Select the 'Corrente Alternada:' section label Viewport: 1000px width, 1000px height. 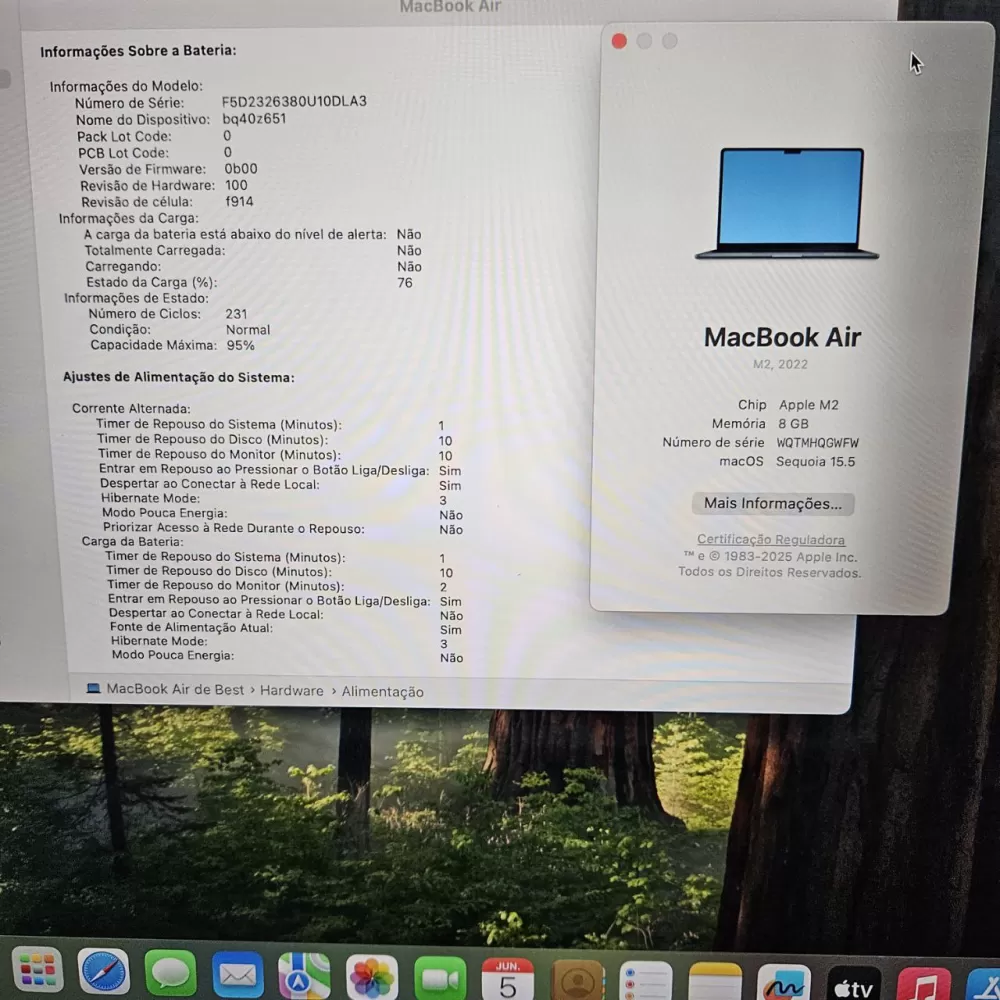pyautogui.click(x=131, y=408)
